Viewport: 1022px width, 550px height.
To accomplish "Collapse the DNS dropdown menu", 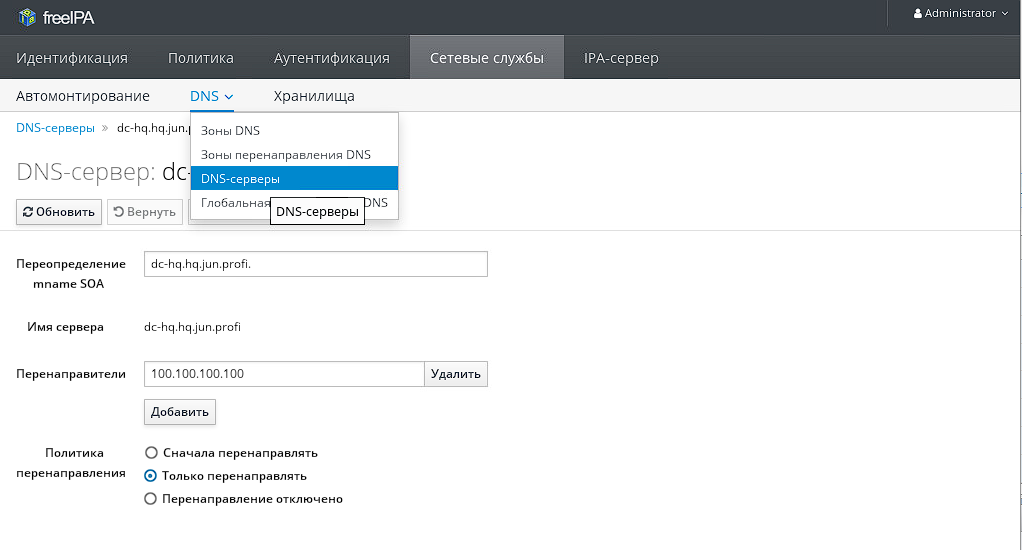I will [x=211, y=96].
